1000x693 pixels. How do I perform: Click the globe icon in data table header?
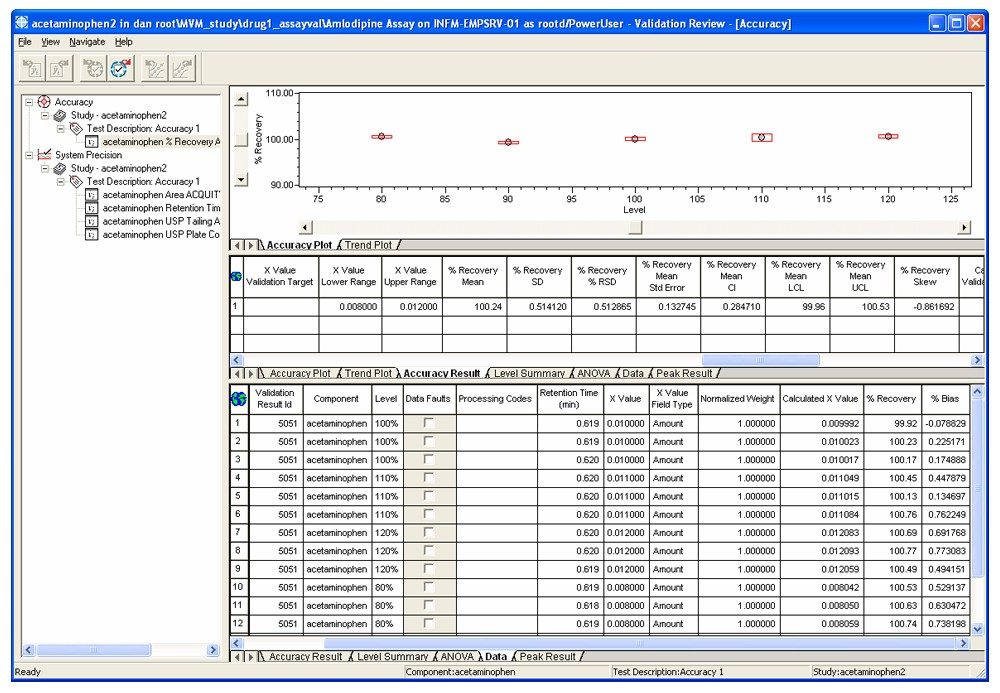tap(238, 398)
